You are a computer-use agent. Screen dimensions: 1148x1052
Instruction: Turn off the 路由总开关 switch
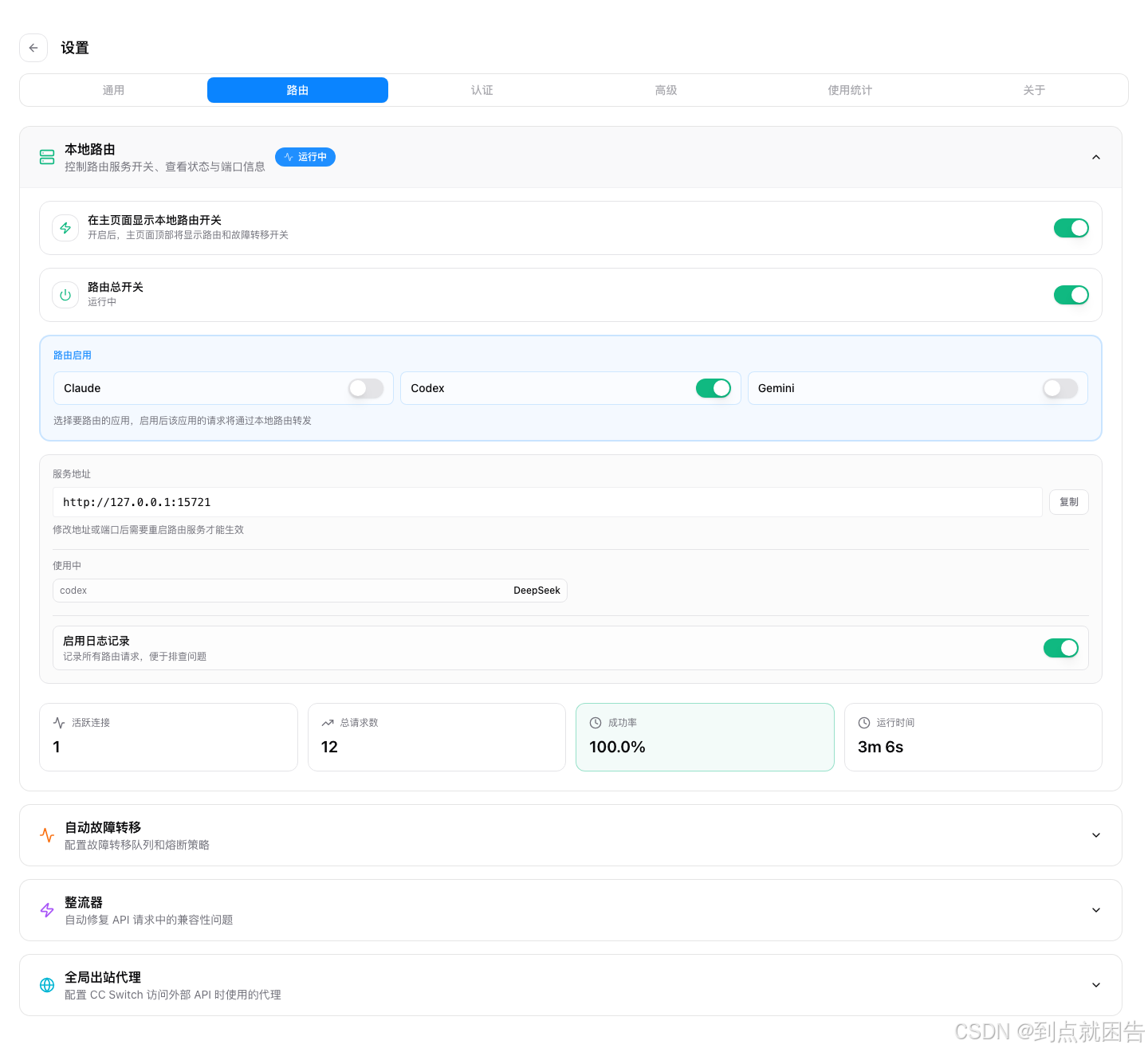1071,295
